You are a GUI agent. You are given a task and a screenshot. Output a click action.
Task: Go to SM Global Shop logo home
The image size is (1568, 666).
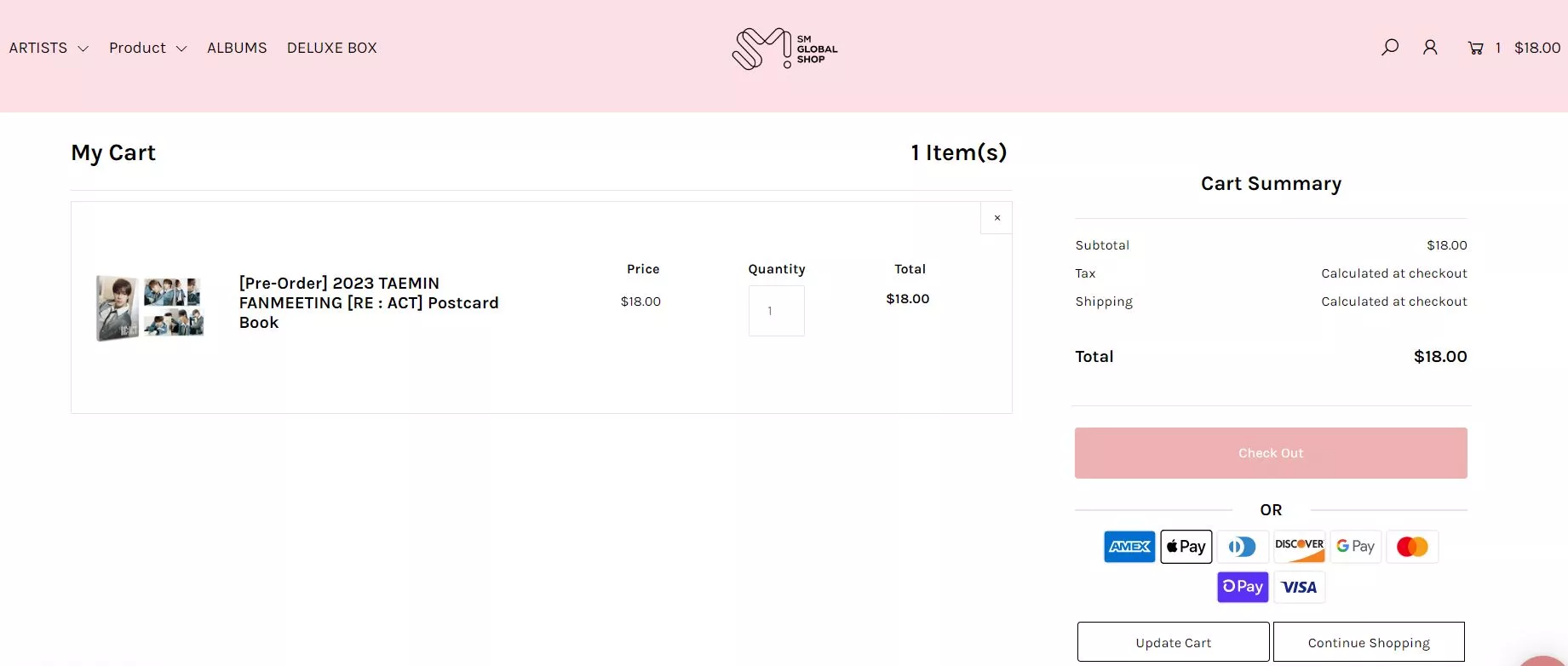(784, 49)
